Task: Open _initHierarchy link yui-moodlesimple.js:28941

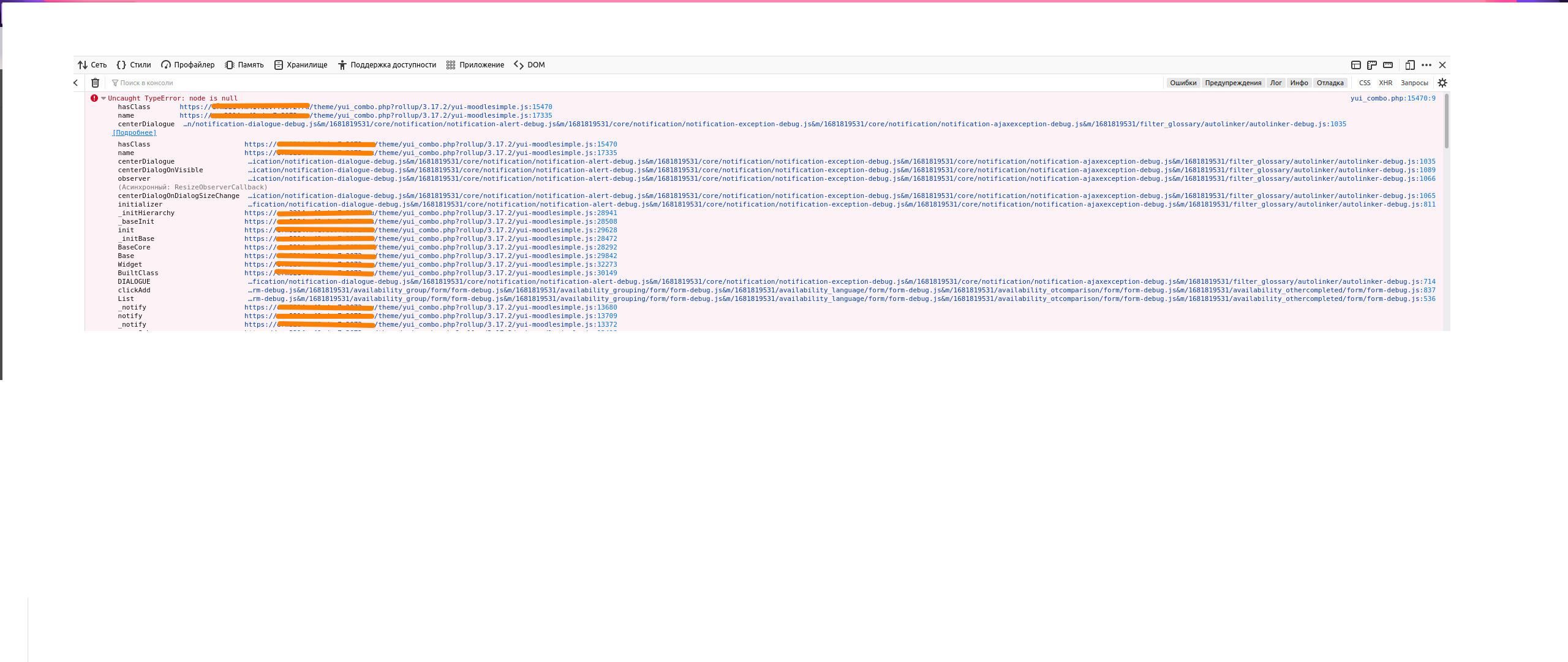Action: [431, 213]
